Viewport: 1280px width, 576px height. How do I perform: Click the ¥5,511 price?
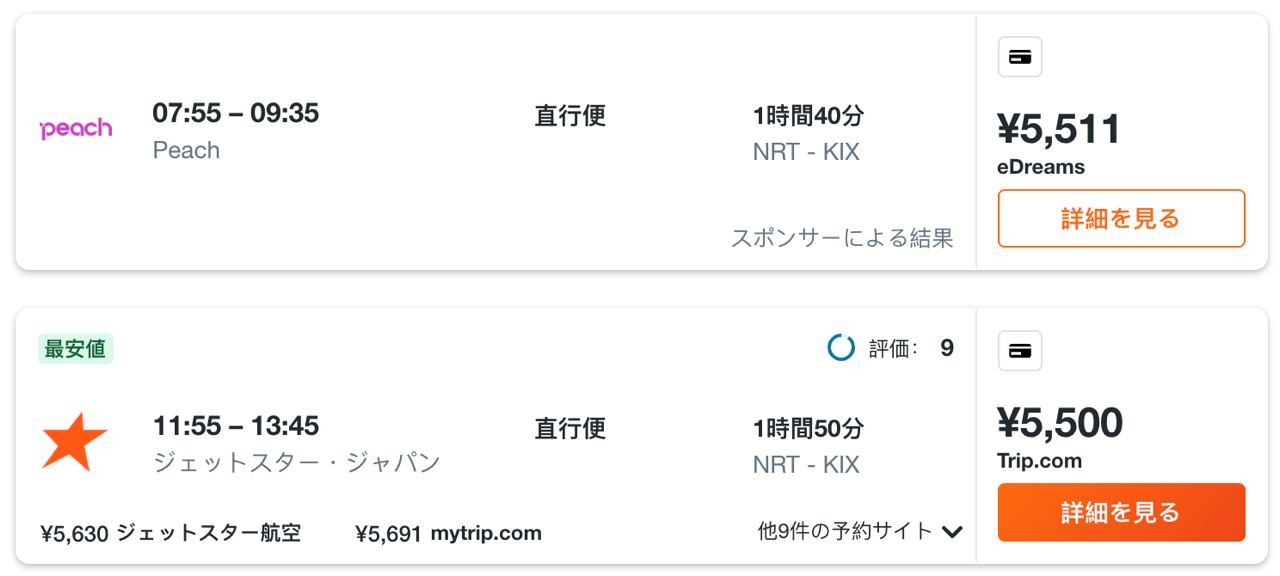tap(1059, 130)
